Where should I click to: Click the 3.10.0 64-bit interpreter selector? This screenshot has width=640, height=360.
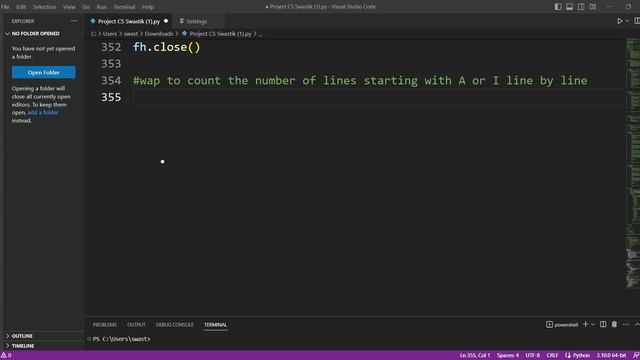pyautogui.click(x=611, y=356)
